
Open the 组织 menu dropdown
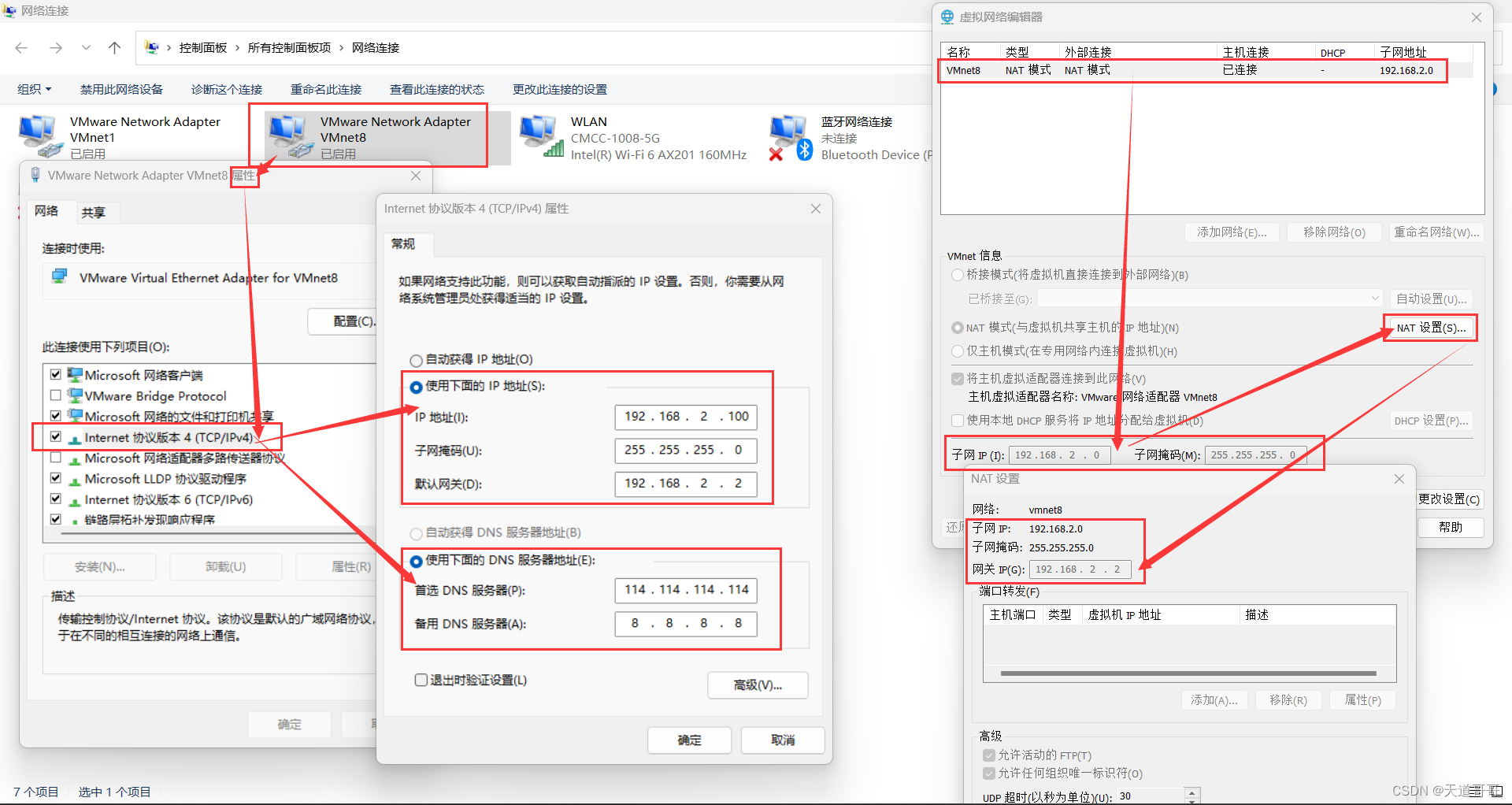[34, 90]
